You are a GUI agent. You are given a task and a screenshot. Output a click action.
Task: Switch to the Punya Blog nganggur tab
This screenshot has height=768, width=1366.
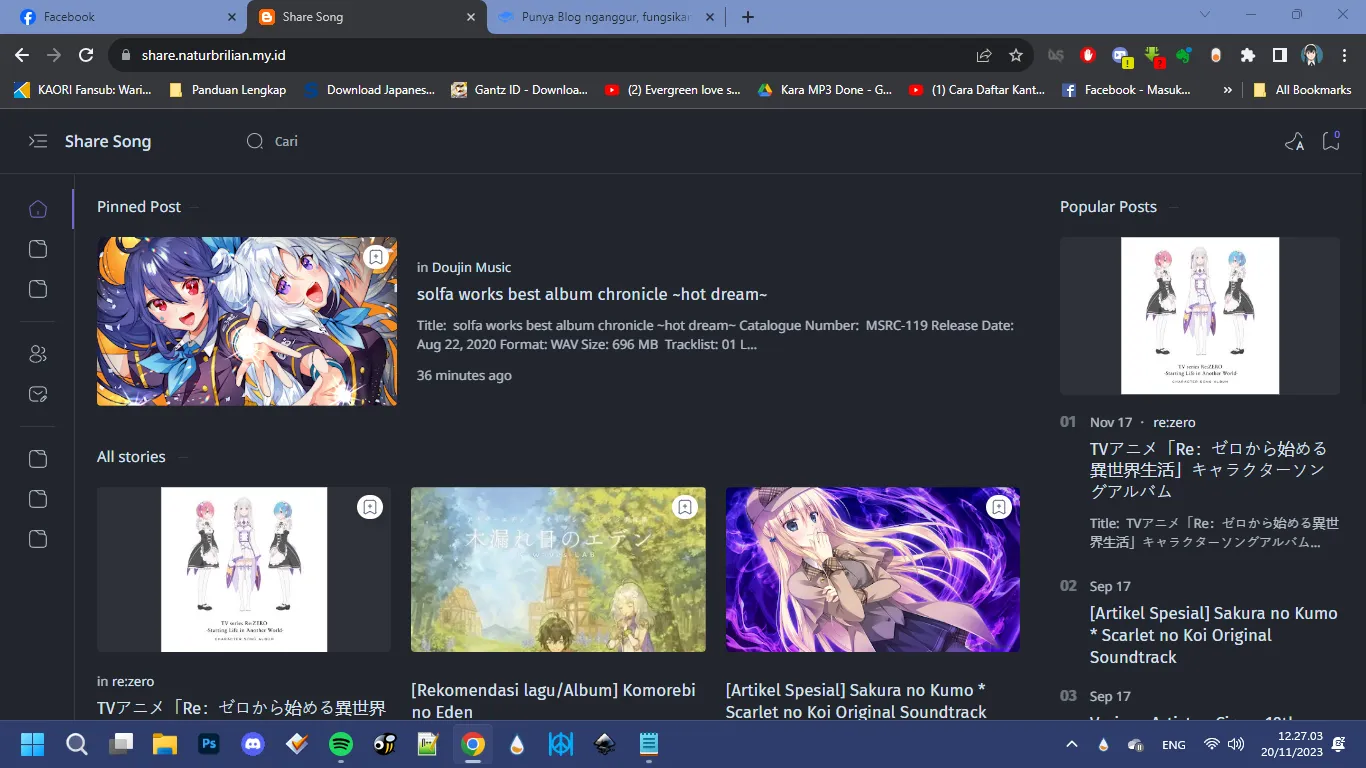605,17
